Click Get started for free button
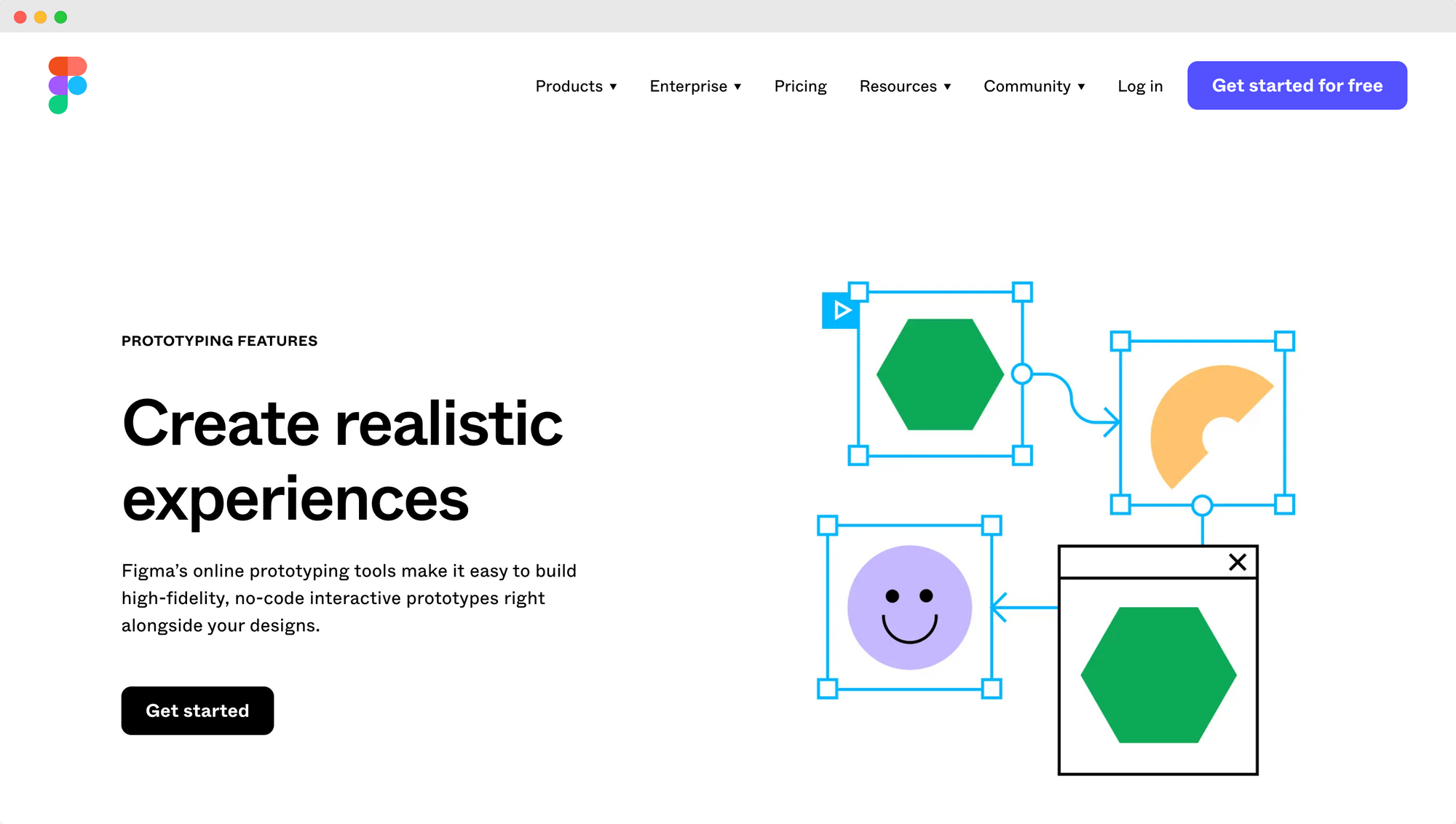The height and width of the screenshot is (824, 1456). (x=1297, y=85)
